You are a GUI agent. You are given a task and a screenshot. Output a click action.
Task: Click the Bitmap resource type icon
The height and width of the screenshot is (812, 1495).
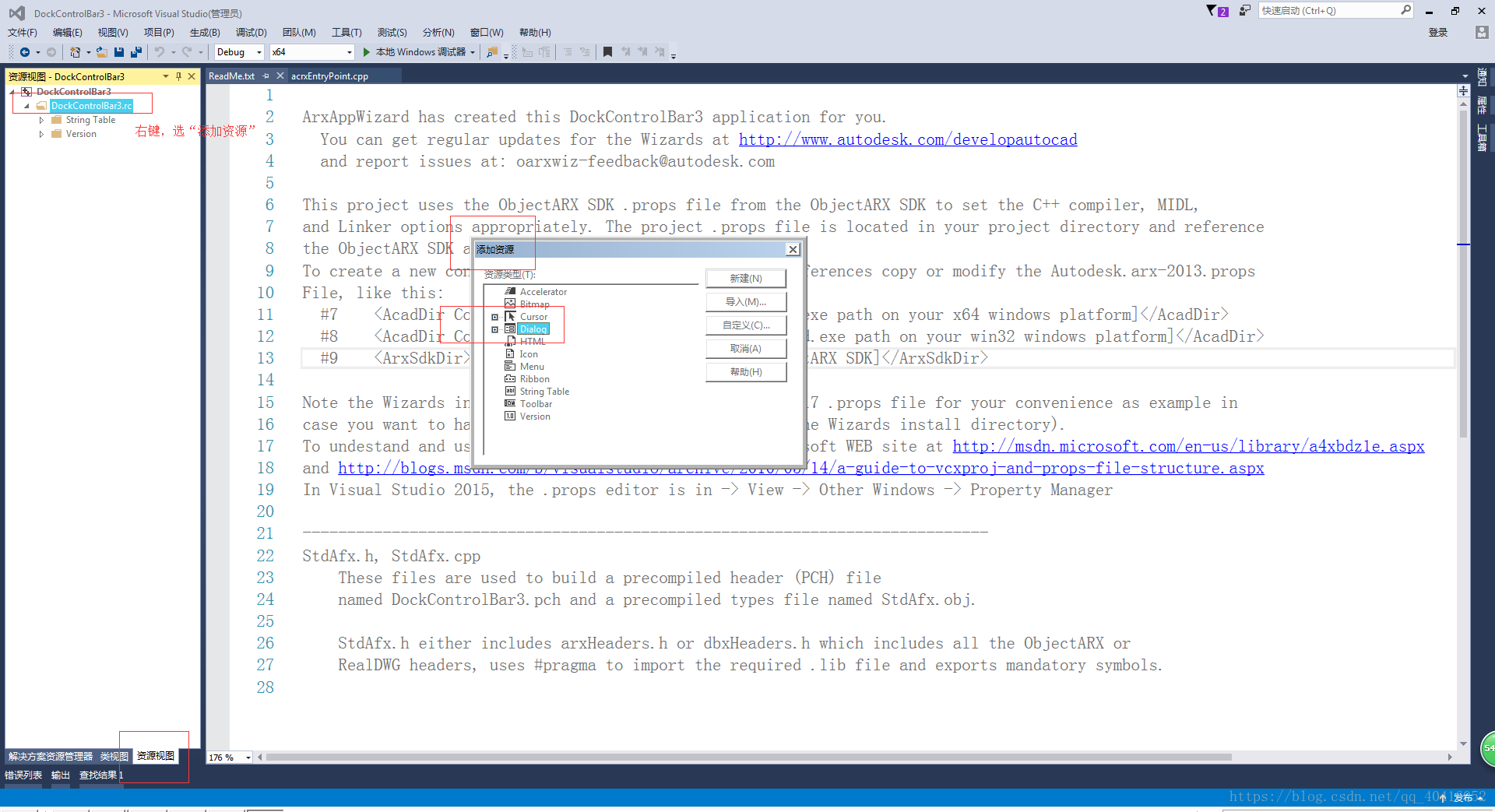[x=510, y=304]
